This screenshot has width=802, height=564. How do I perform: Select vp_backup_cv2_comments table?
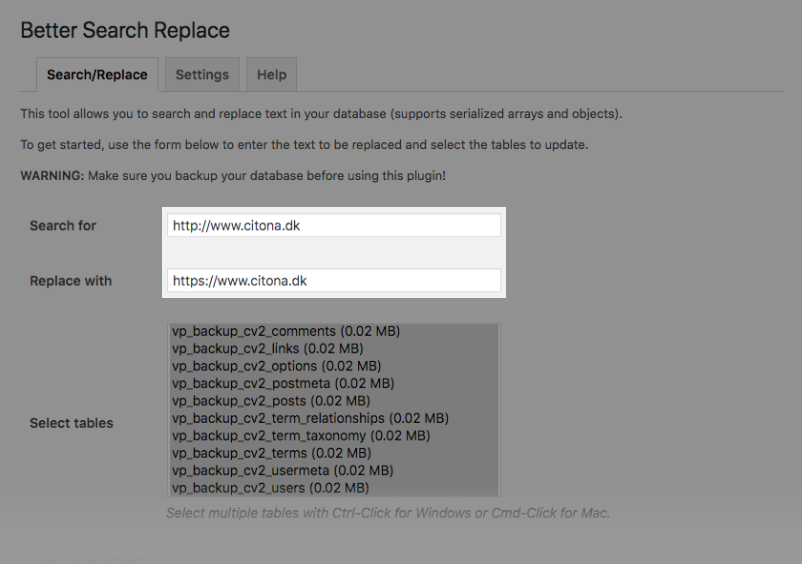pos(333,331)
